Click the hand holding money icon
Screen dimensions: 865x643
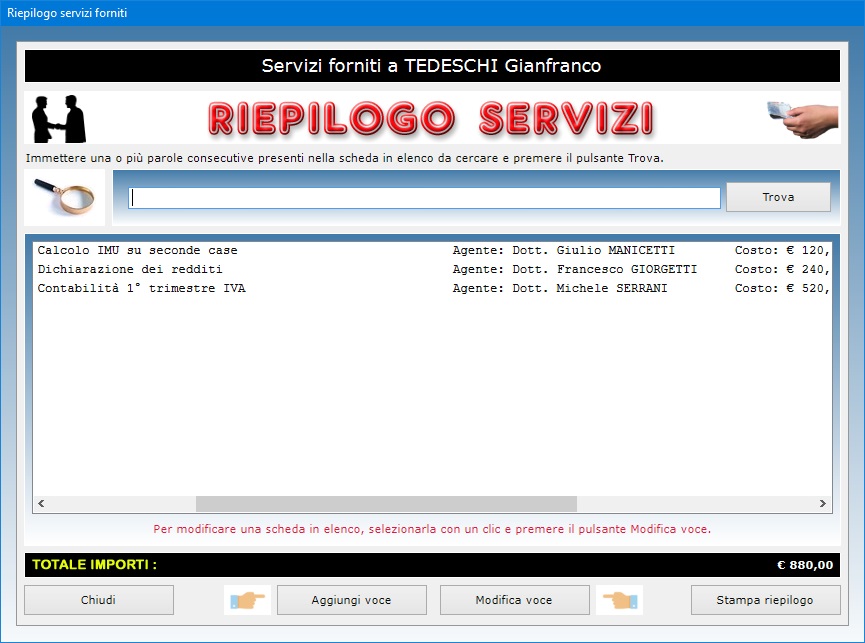click(x=803, y=119)
